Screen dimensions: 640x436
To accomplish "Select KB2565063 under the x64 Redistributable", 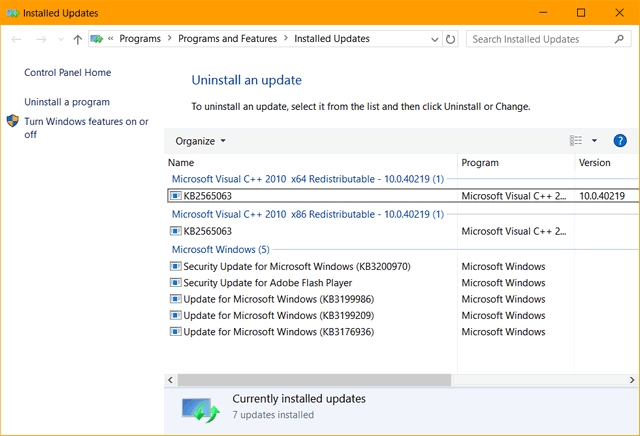I will [x=403, y=196].
